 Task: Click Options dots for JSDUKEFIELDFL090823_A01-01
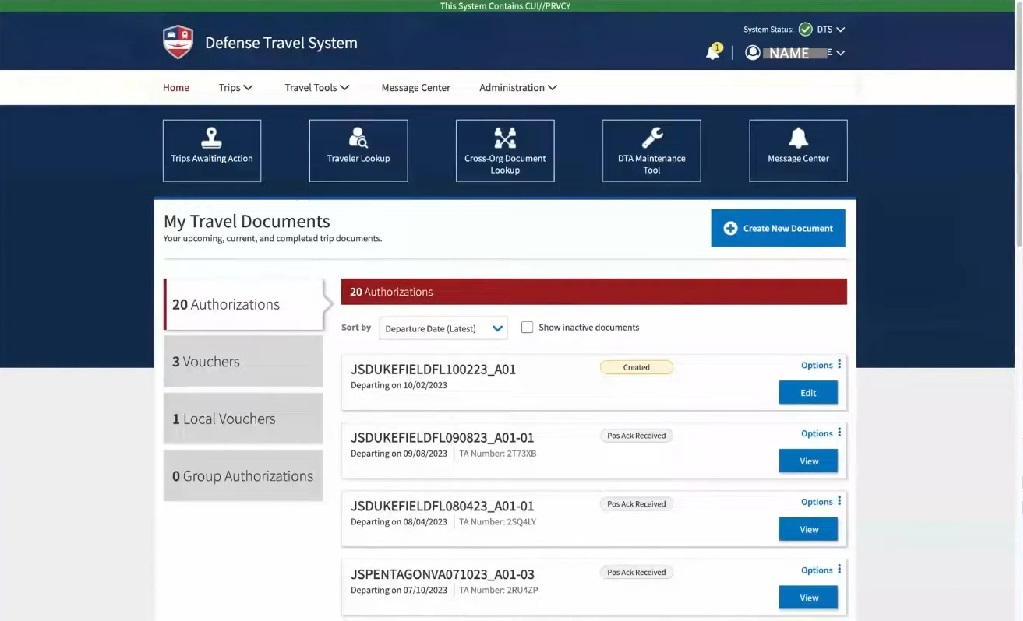(x=840, y=432)
